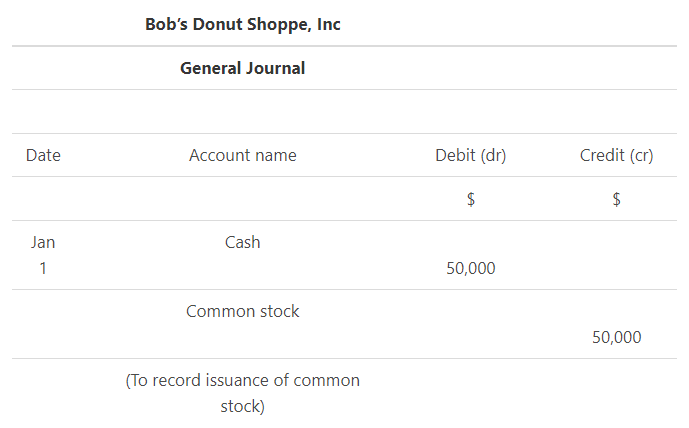Click the 50,000 debit amount for Cash
The width and height of the screenshot is (689, 428).
pyautogui.click(x=470, y=268)
